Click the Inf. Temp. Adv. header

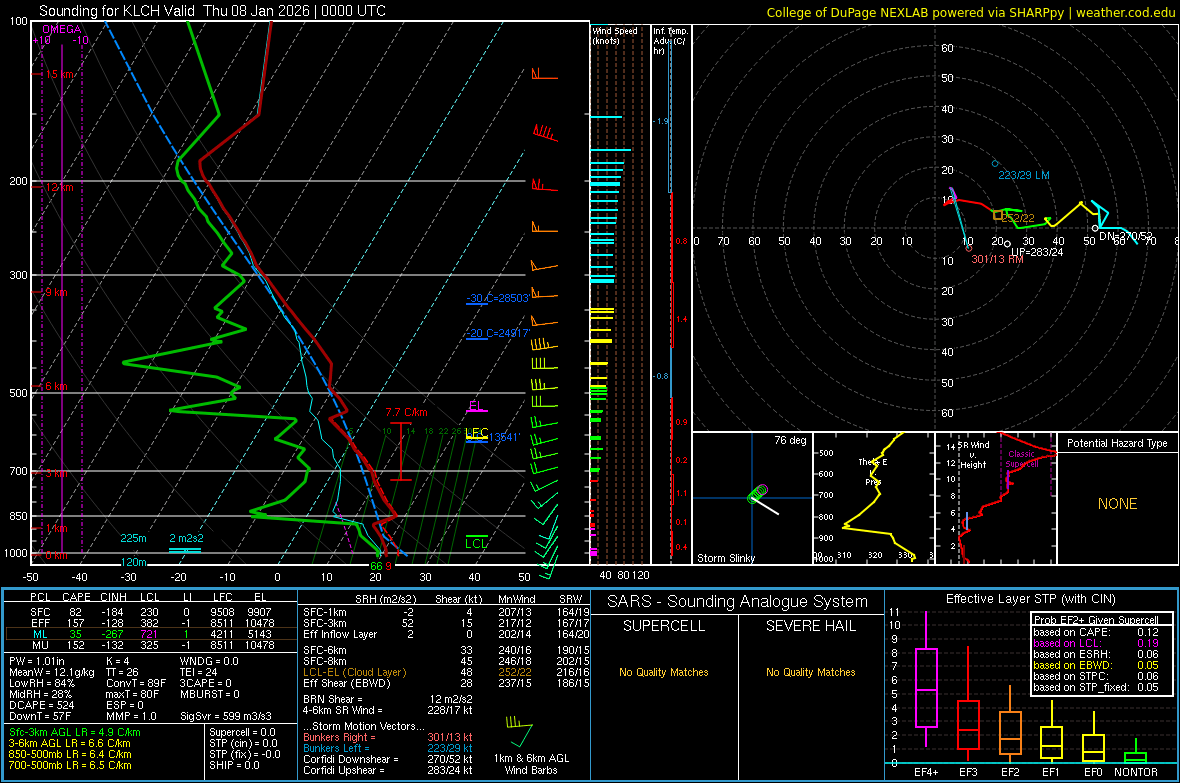tap(670, 41)
